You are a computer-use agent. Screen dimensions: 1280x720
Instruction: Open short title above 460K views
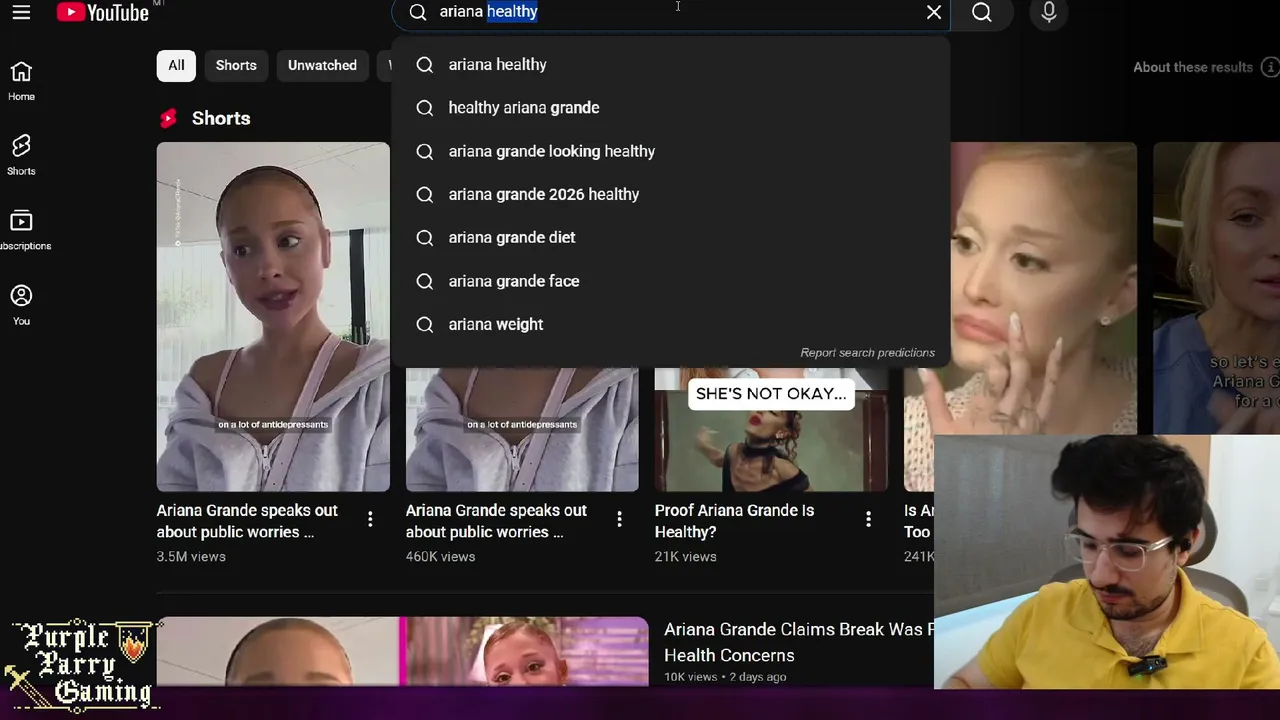point(496,521)
